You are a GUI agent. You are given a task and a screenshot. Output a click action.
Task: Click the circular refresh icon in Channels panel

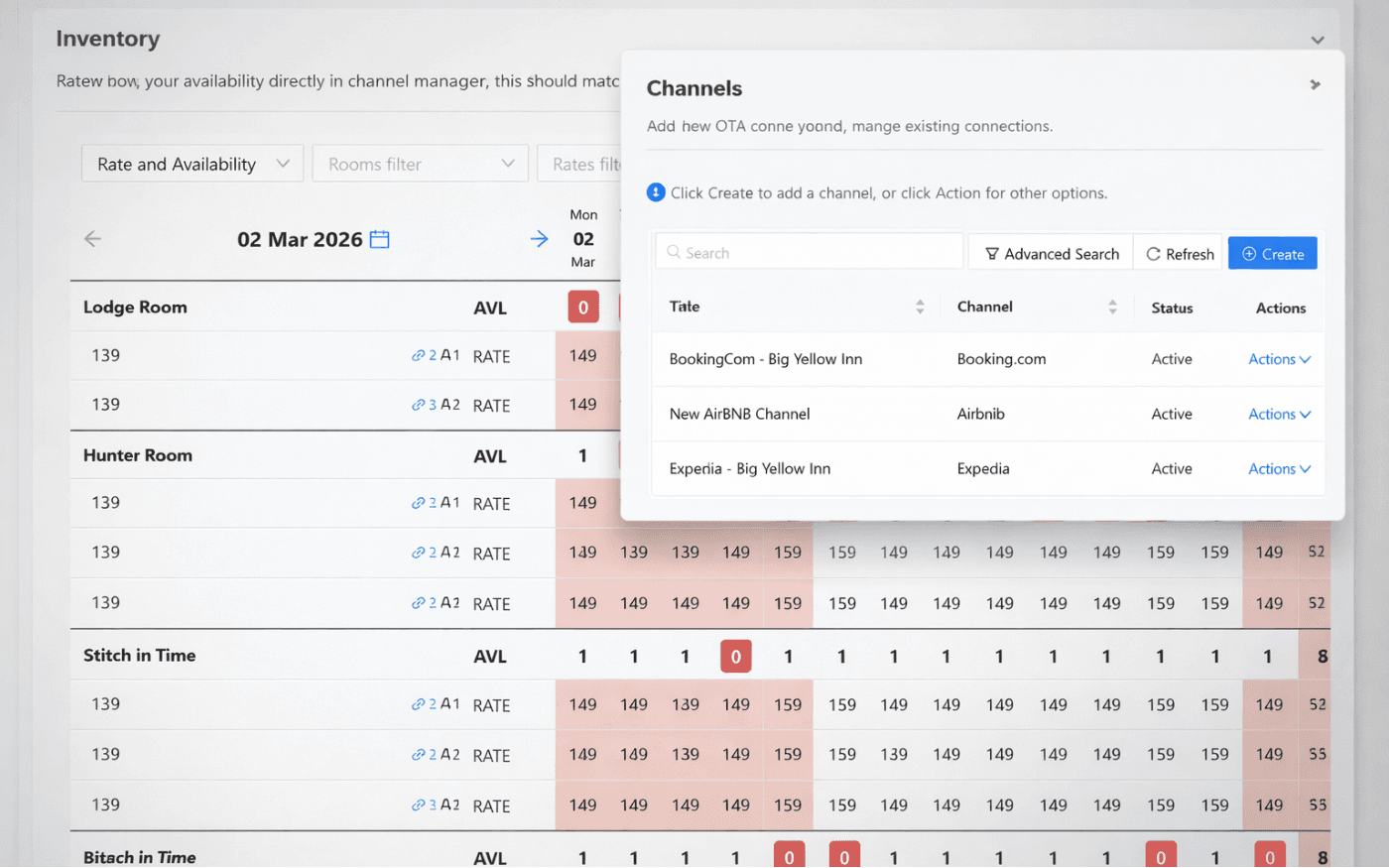(1153, 253)
